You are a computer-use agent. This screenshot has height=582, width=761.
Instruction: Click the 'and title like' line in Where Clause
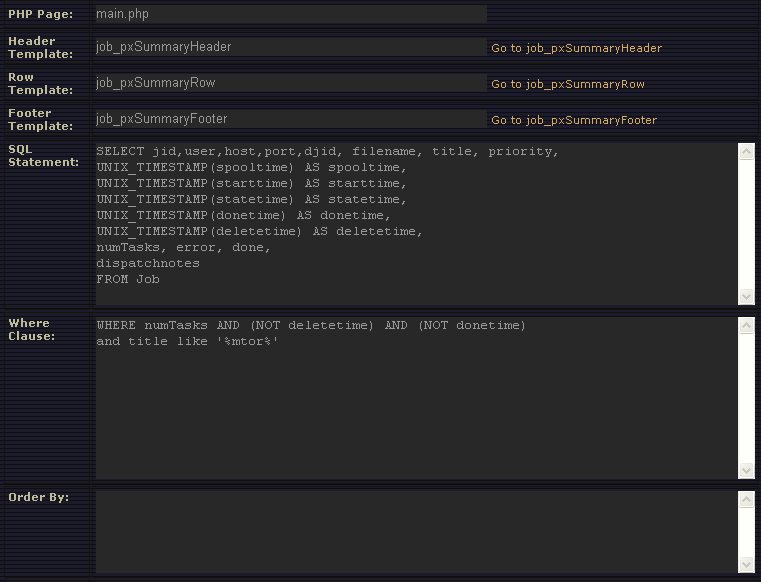point(187,341)
